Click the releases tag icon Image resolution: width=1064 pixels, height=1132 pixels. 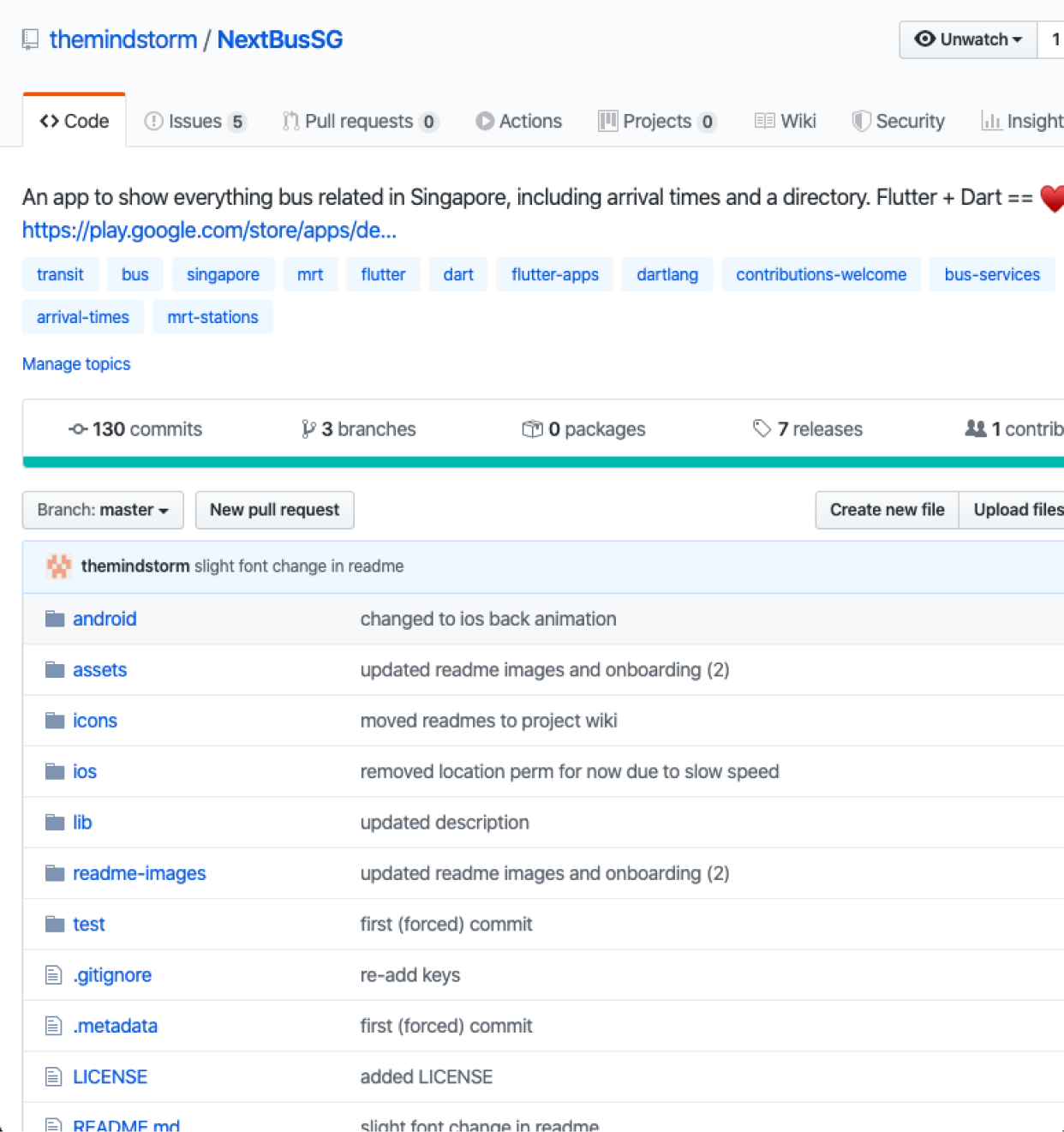762,428
